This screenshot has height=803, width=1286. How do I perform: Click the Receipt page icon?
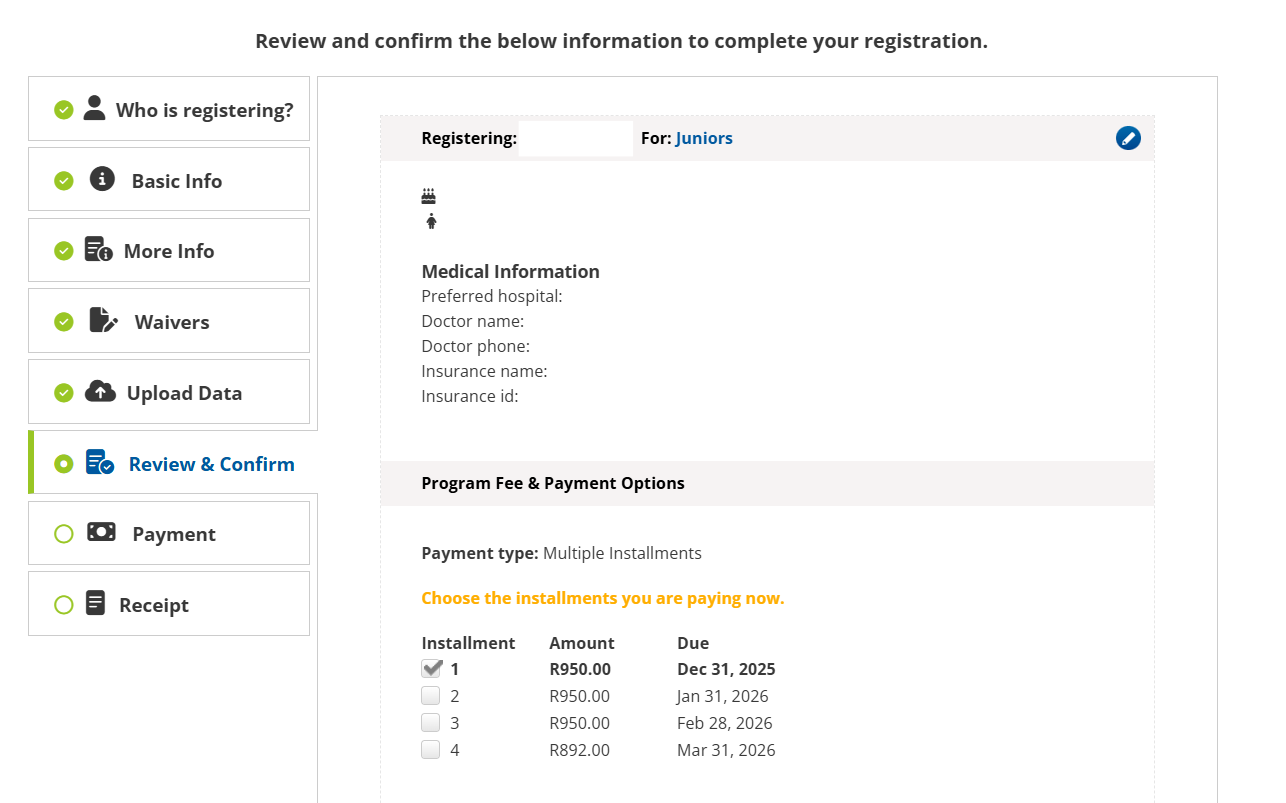click(x=96, y=603)
